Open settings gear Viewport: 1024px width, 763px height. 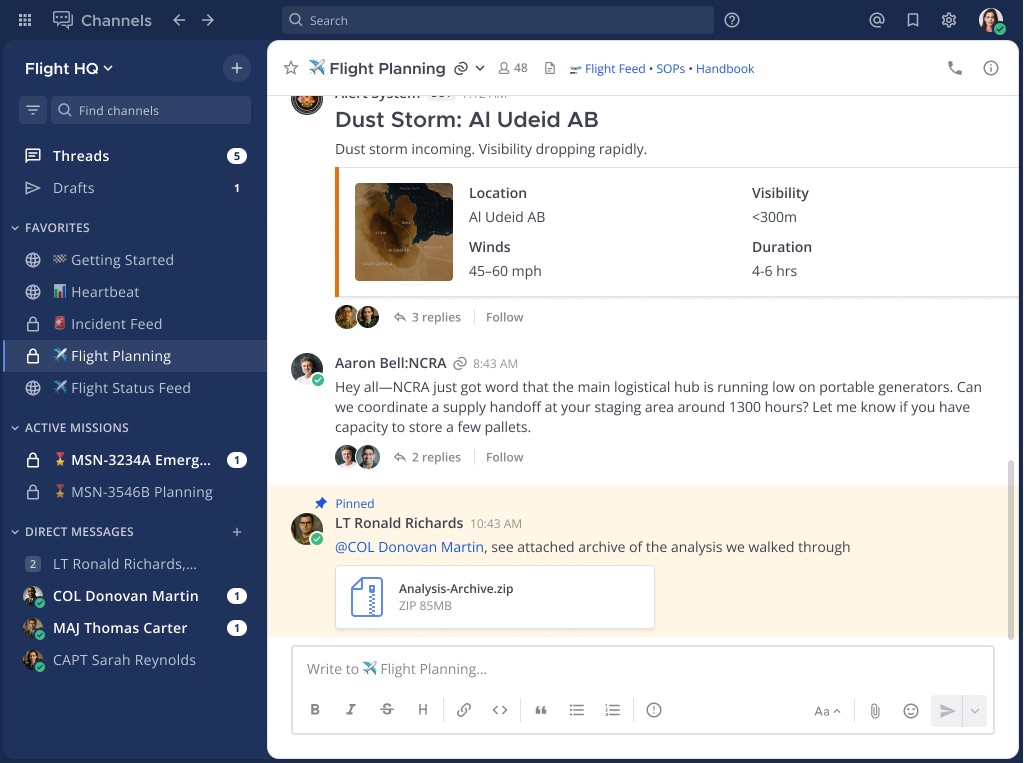[949, 20]
